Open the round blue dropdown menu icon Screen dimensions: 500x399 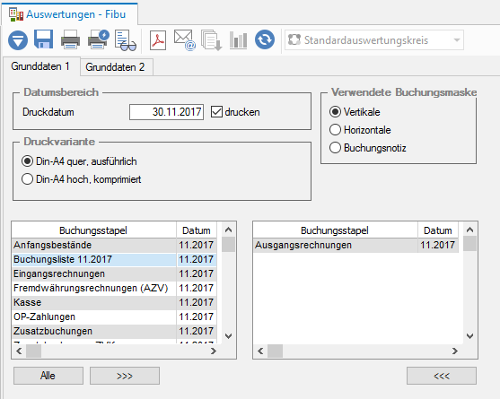[18, 40]
